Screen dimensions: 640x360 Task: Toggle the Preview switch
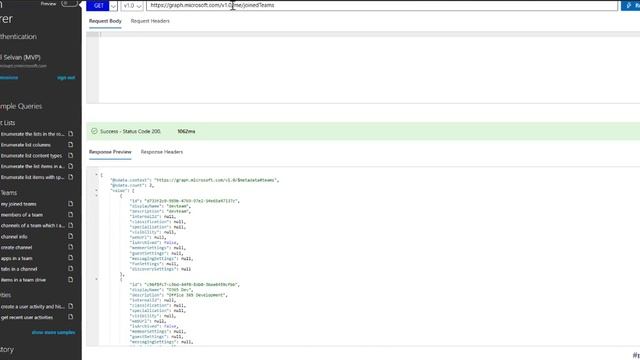coord(69,3)
